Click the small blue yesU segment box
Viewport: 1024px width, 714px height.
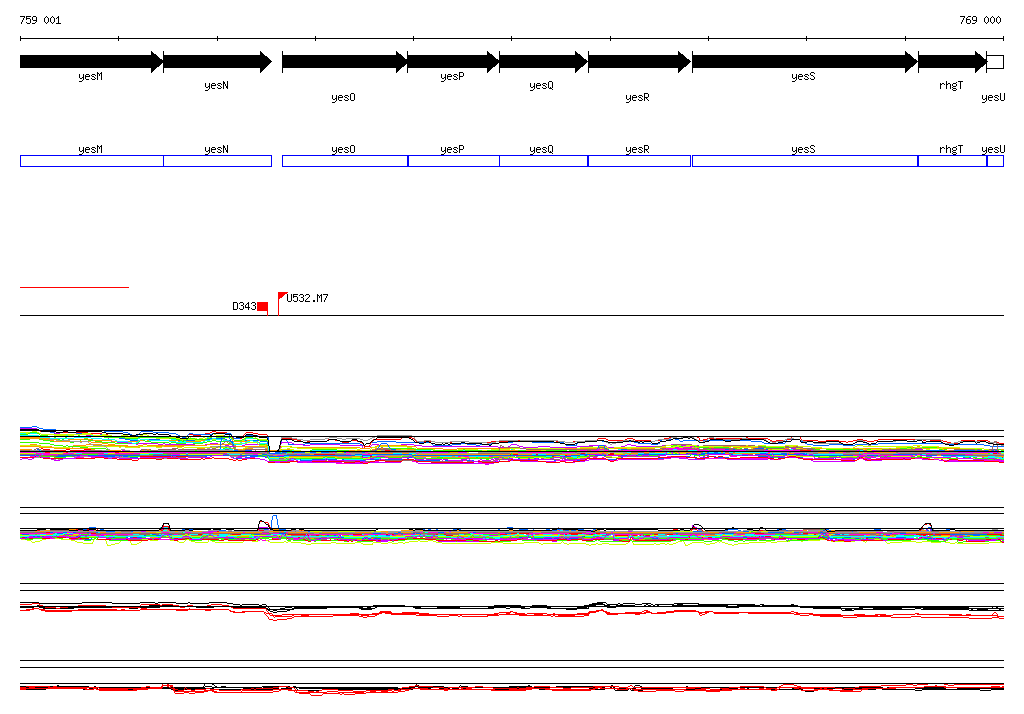(995, 161)
